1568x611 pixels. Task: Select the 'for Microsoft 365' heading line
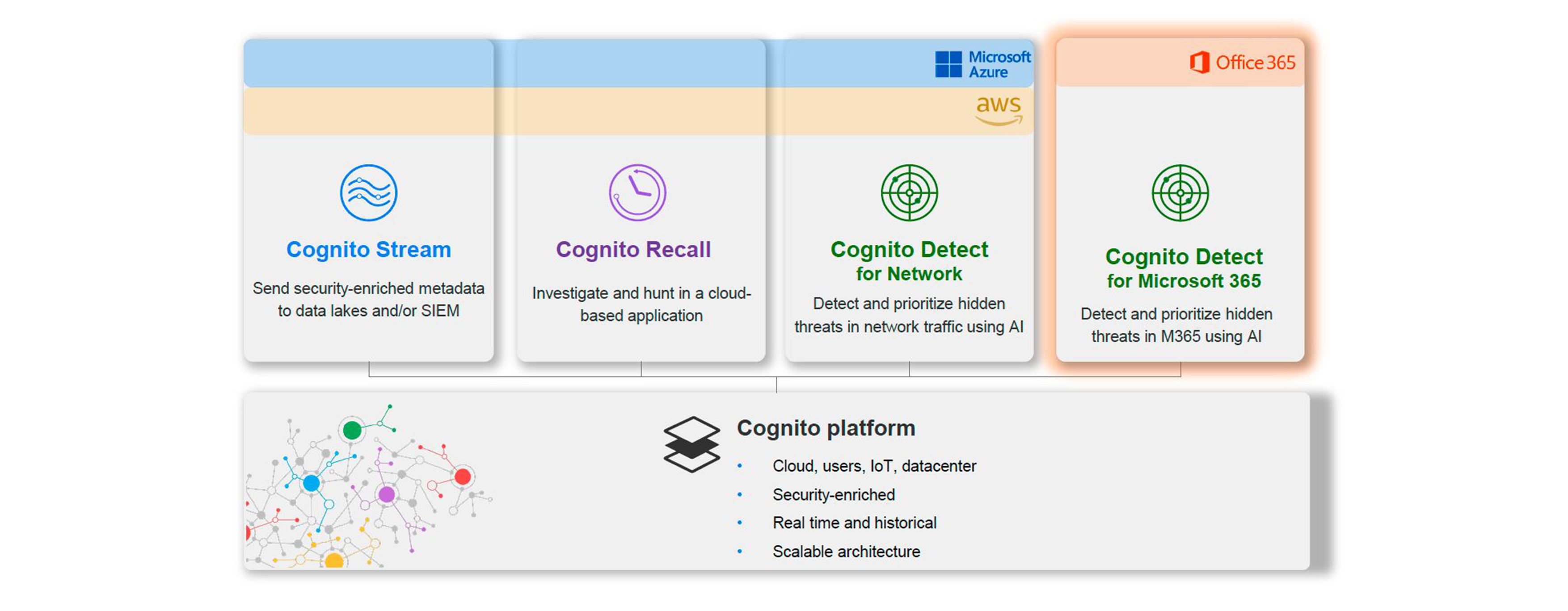(x=1184, y=281)
